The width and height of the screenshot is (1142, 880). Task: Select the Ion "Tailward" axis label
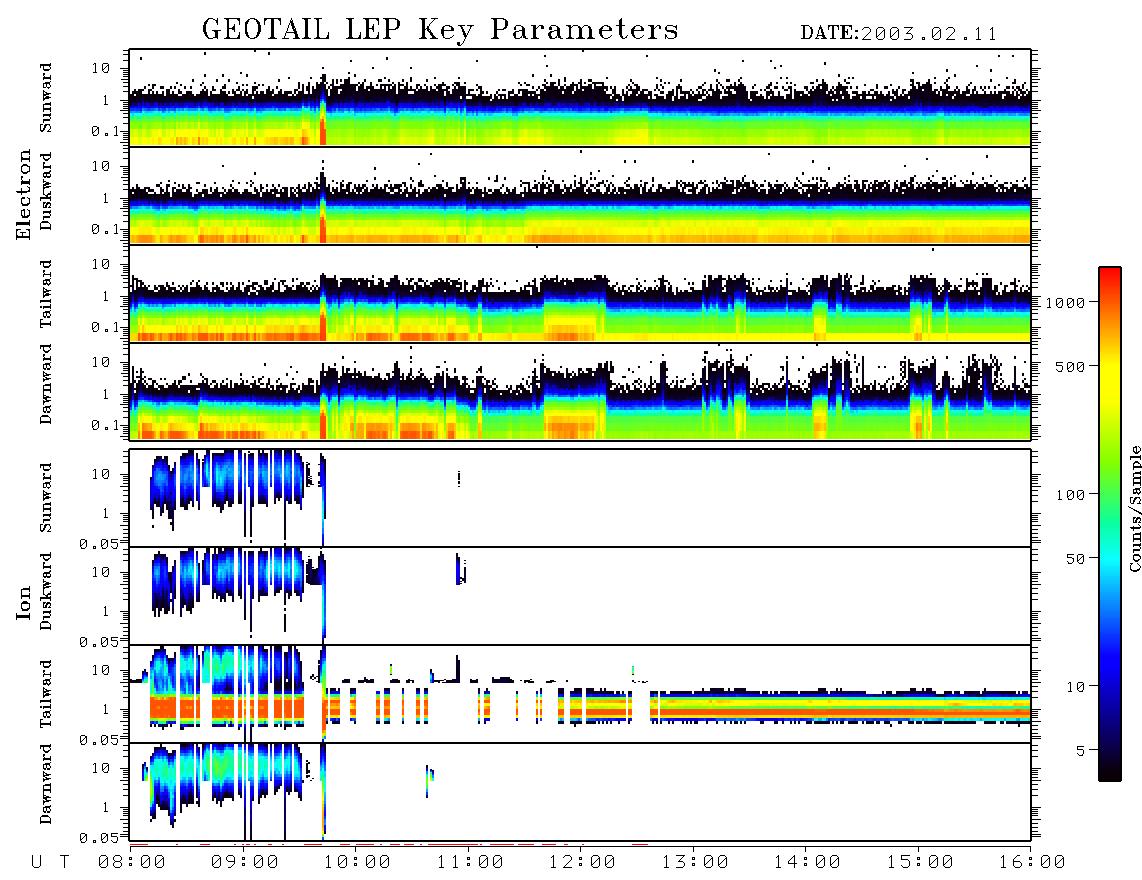click(46, 694)
